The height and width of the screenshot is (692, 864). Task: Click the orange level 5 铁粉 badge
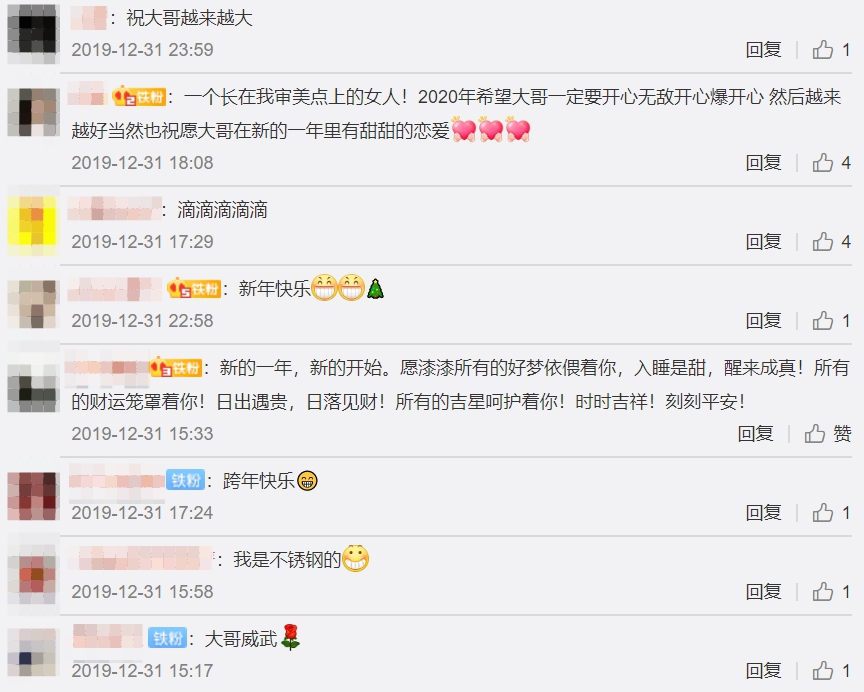[x=194, y=288]
